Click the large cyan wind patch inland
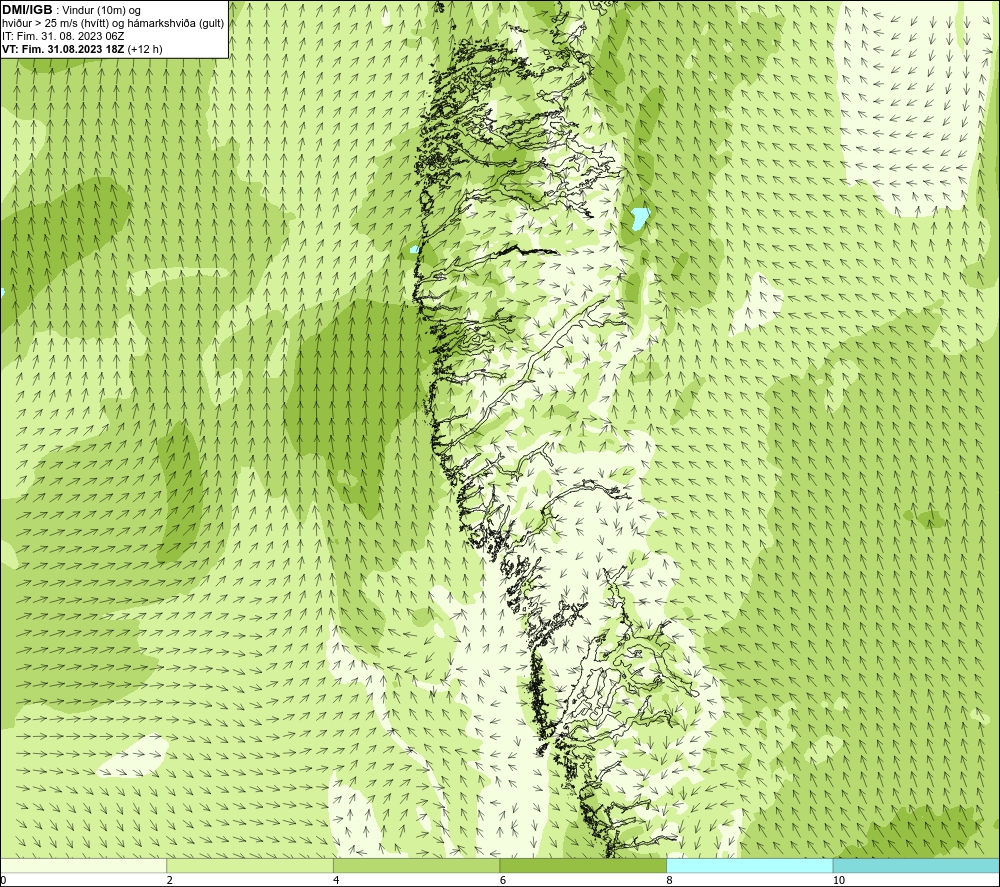Image resolution: width=1000 pixels, height=887 pixels. coord(640,218)
